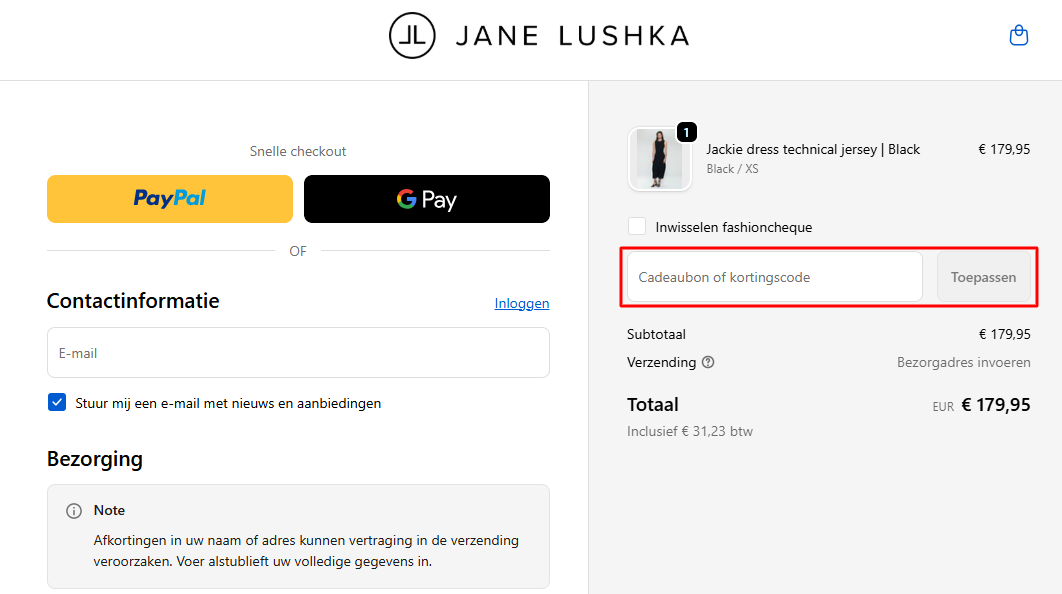
Task: Click the Jackie dress technical jersey title
Action: tap(813, 149)
